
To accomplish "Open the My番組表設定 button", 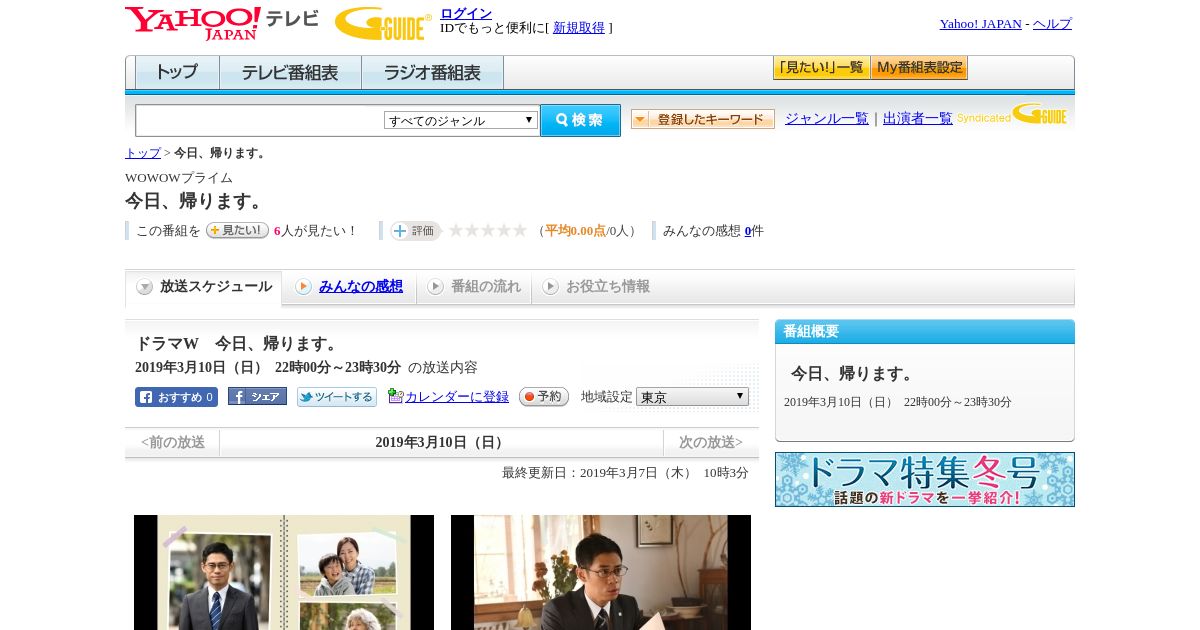I will pos(919,68).
